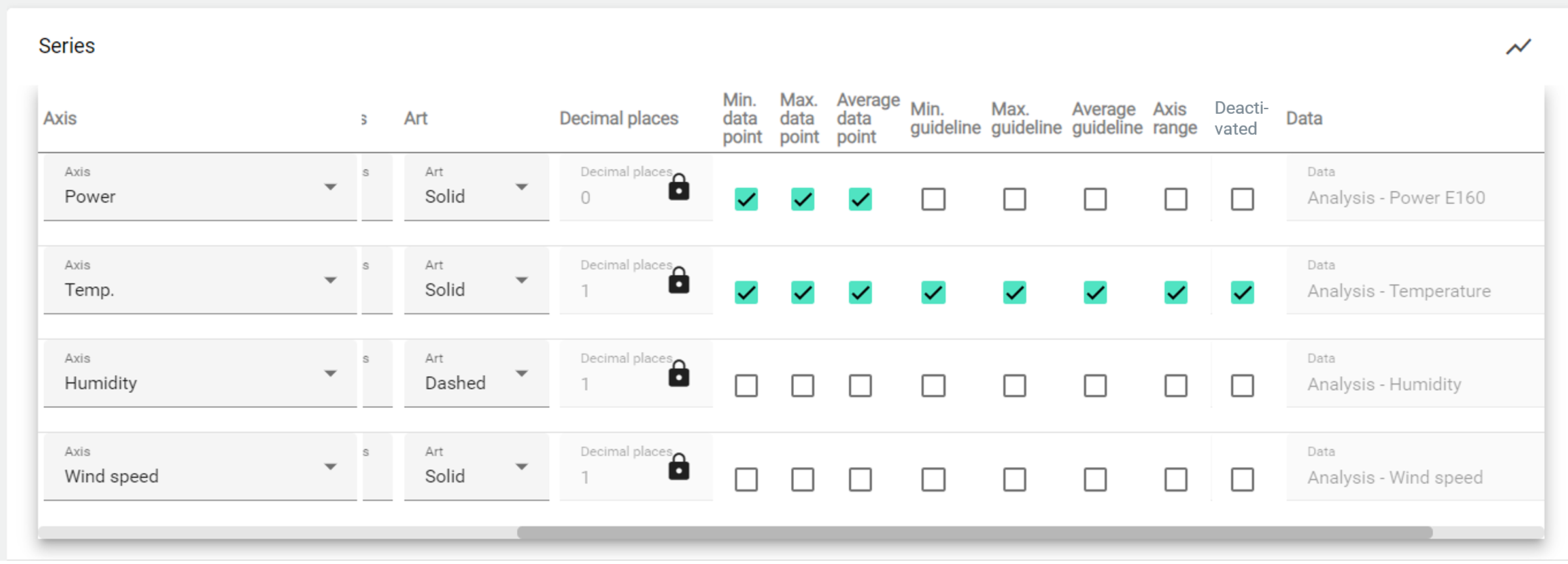Click the Art column header
This screenshot has width=1568, height=564.
click(416, 119)
